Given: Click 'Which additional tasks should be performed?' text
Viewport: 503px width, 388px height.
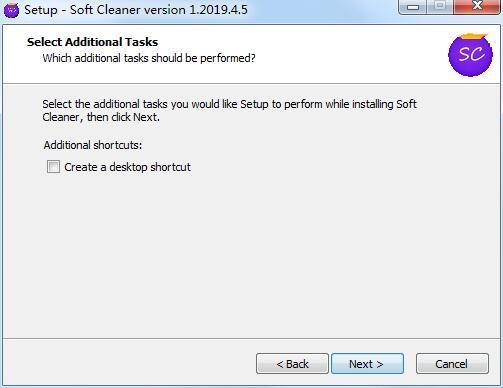Looking at the screenshot, I should pyautogui.click(x=149, y=58).
